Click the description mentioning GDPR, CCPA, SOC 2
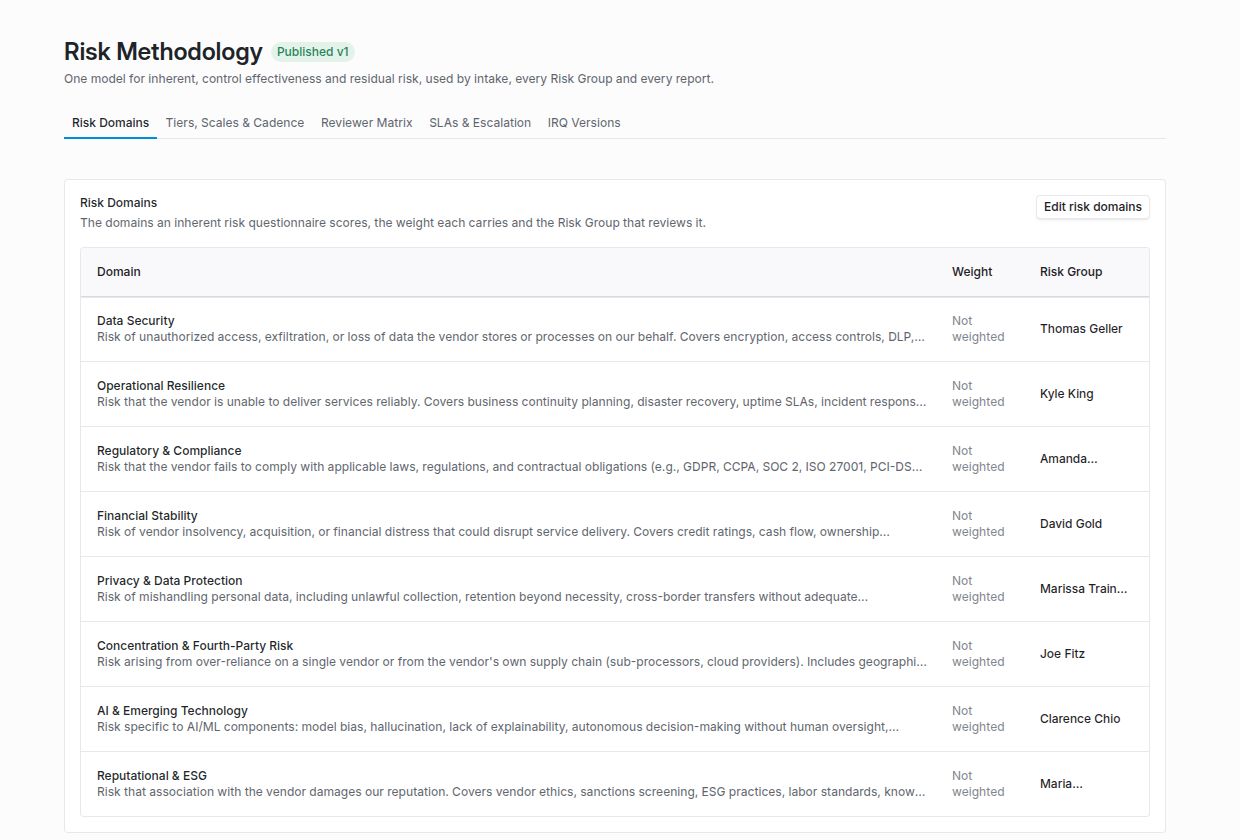 coord(510,467)
